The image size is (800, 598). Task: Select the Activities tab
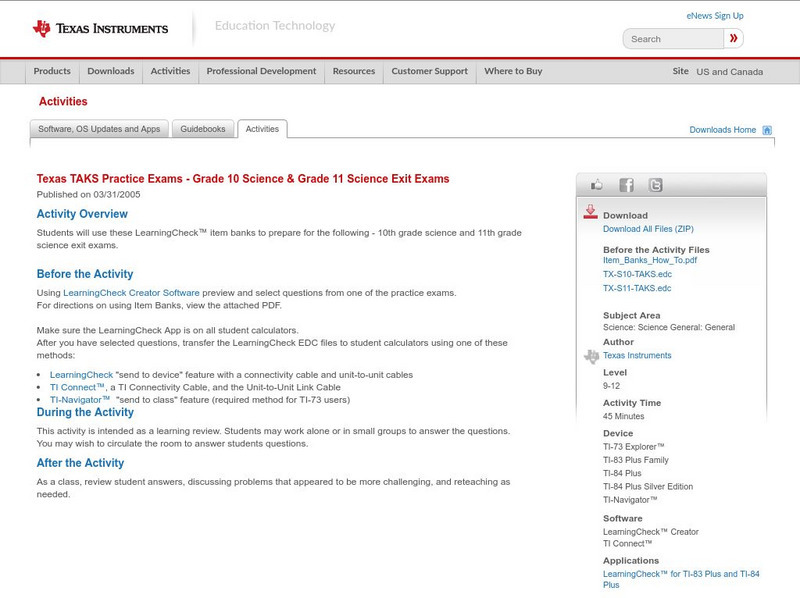(264, 128)
